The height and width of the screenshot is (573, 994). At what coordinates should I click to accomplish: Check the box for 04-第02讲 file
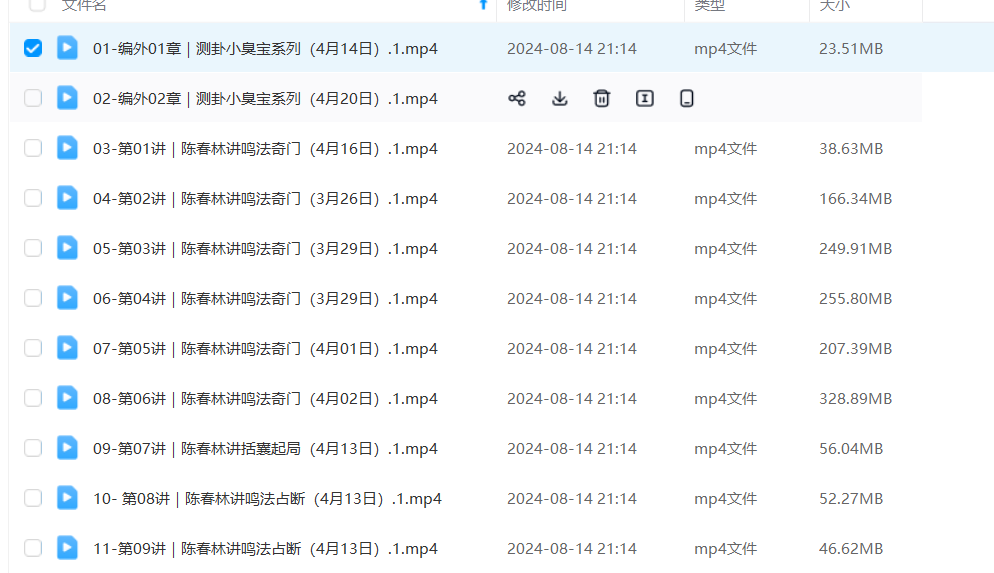coord(33,198)
